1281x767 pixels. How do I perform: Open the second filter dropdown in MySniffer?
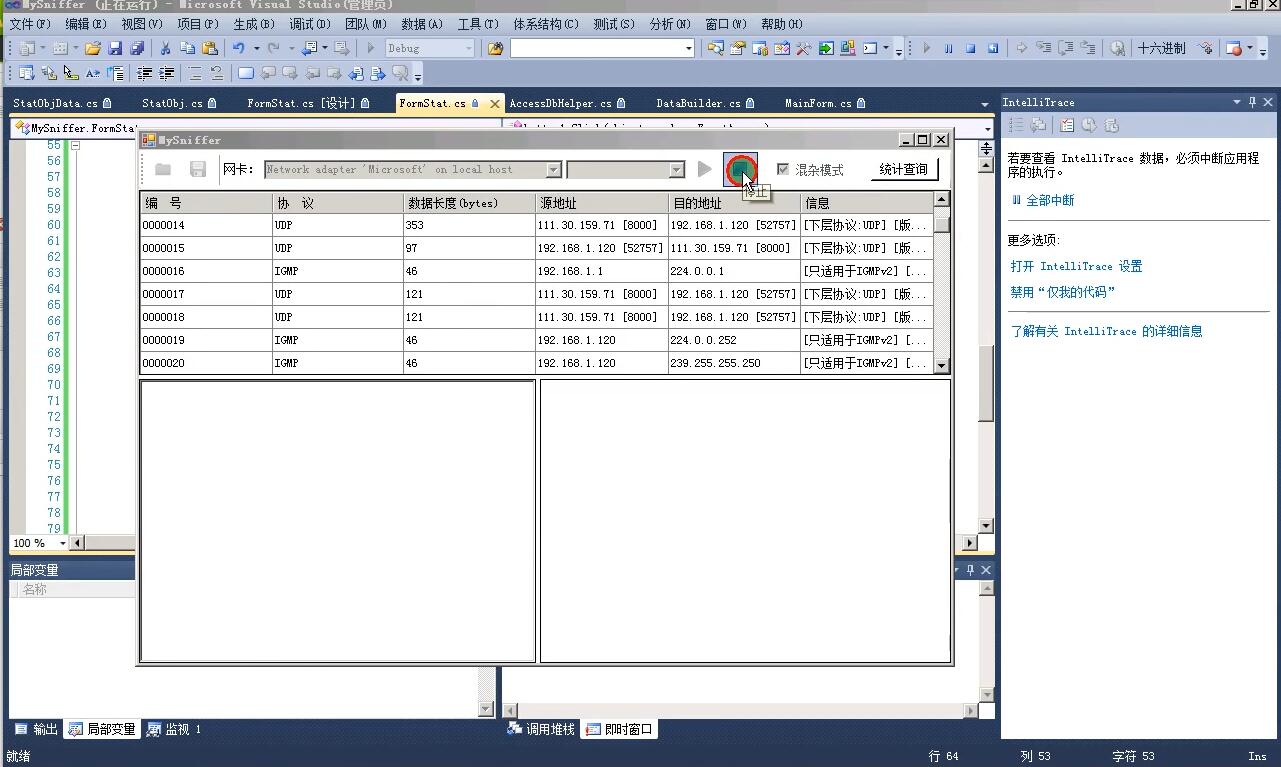pyautogui.click(x=676, y=170)
